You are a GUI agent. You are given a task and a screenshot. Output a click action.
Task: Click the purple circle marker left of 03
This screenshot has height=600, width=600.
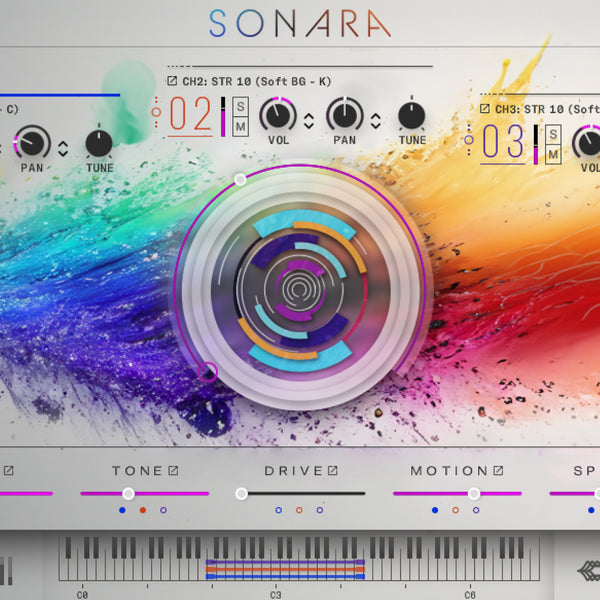(x=469, y=140)
